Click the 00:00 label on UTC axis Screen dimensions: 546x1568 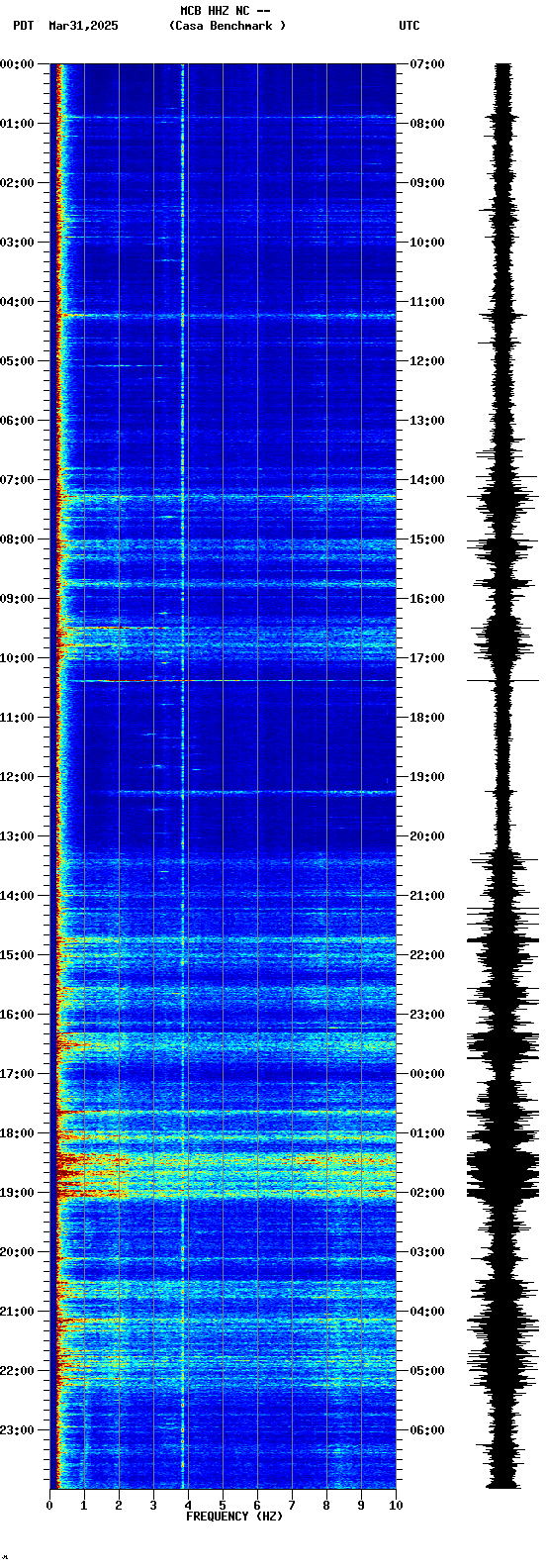(427, 1074)
